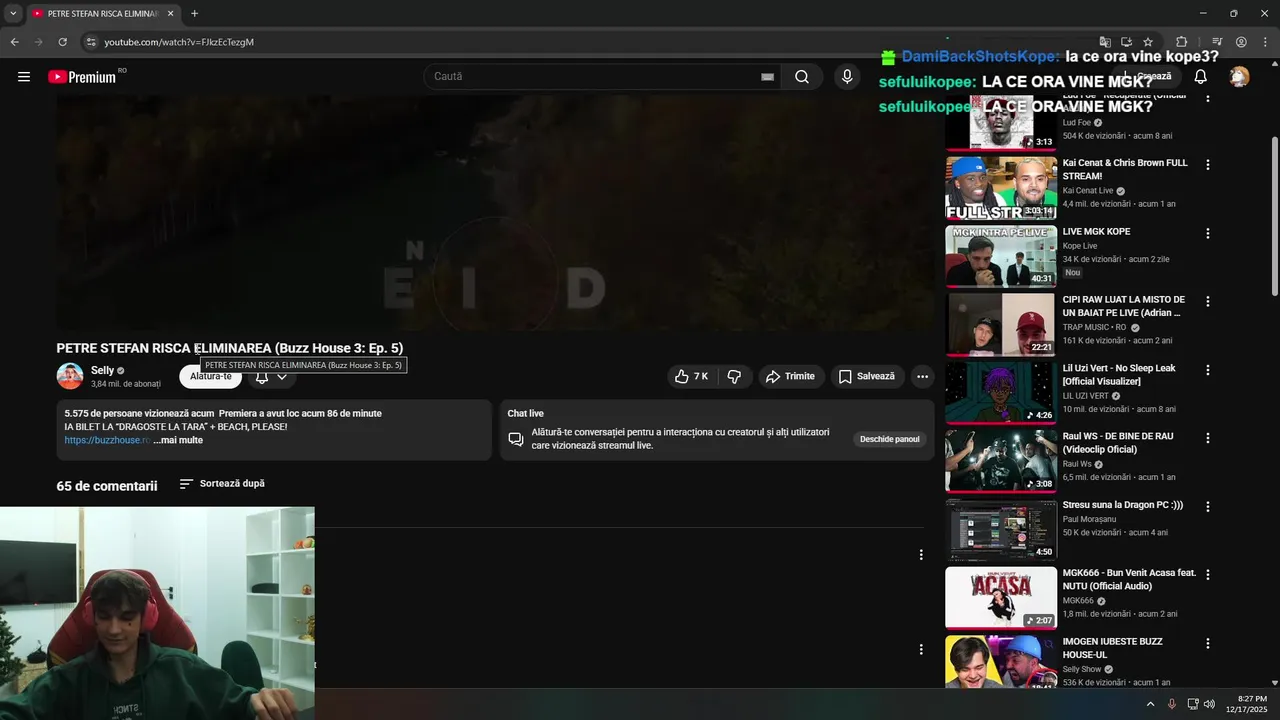This screenshot has width=1280, height=720.
Task: Open the YouTube guide hamburger menu
Action: coord(24,77)
